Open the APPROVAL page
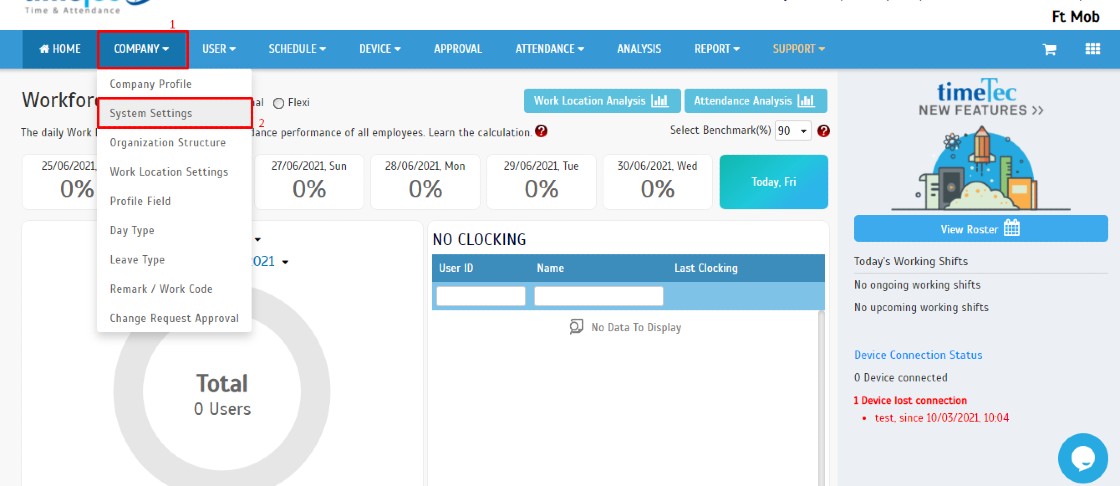The image size is (1120, 486). point(458,49)
